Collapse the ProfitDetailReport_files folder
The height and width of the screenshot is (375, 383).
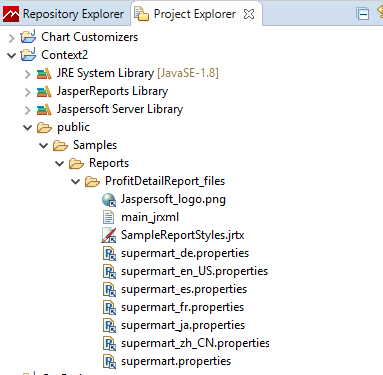(76, 181)
